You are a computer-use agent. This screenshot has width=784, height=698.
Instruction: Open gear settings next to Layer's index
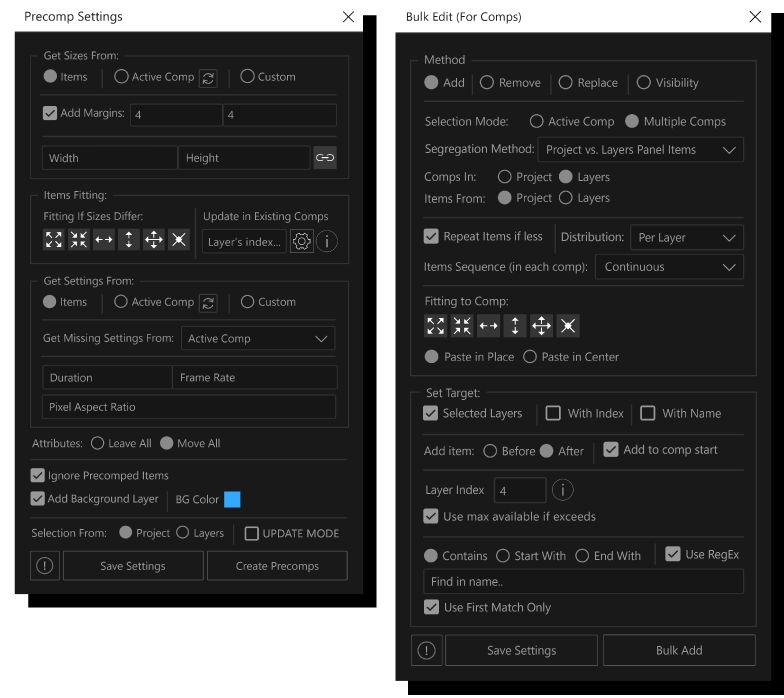coord(301,242)
